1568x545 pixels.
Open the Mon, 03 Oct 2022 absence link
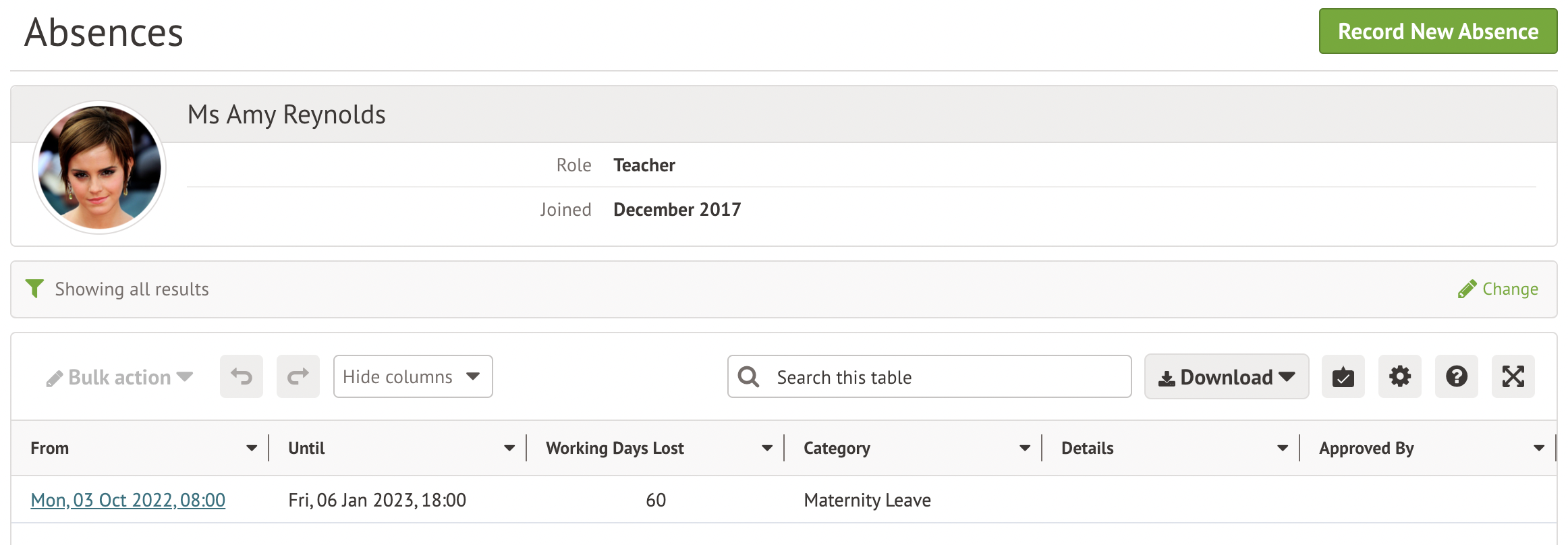coord(128,500)
